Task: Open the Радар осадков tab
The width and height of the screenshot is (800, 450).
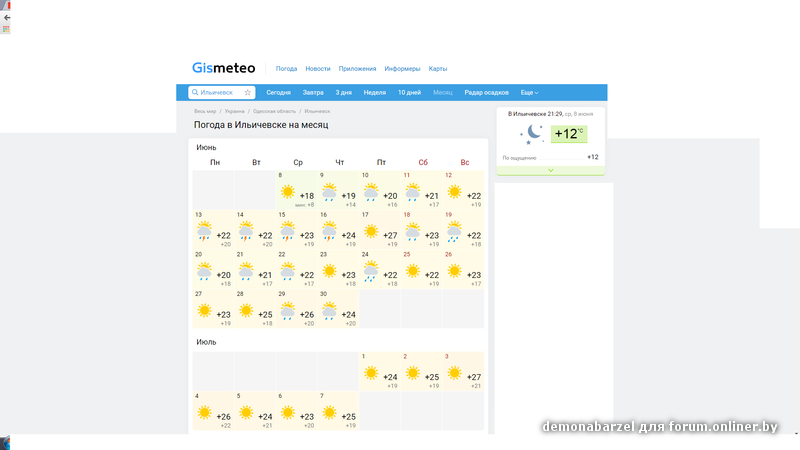Action: 486,92
